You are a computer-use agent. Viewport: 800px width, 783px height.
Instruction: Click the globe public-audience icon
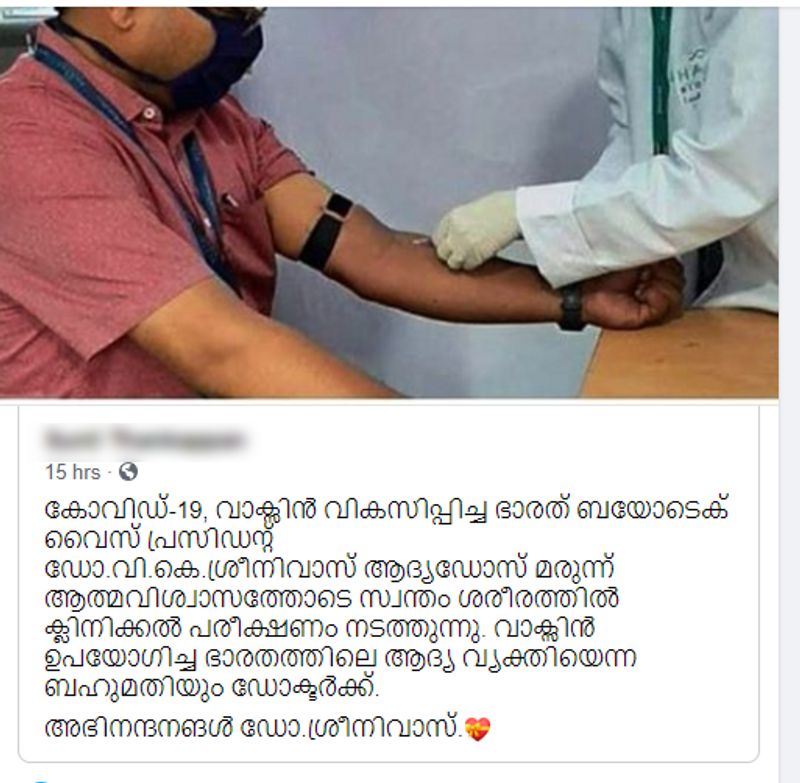point(128,472)
